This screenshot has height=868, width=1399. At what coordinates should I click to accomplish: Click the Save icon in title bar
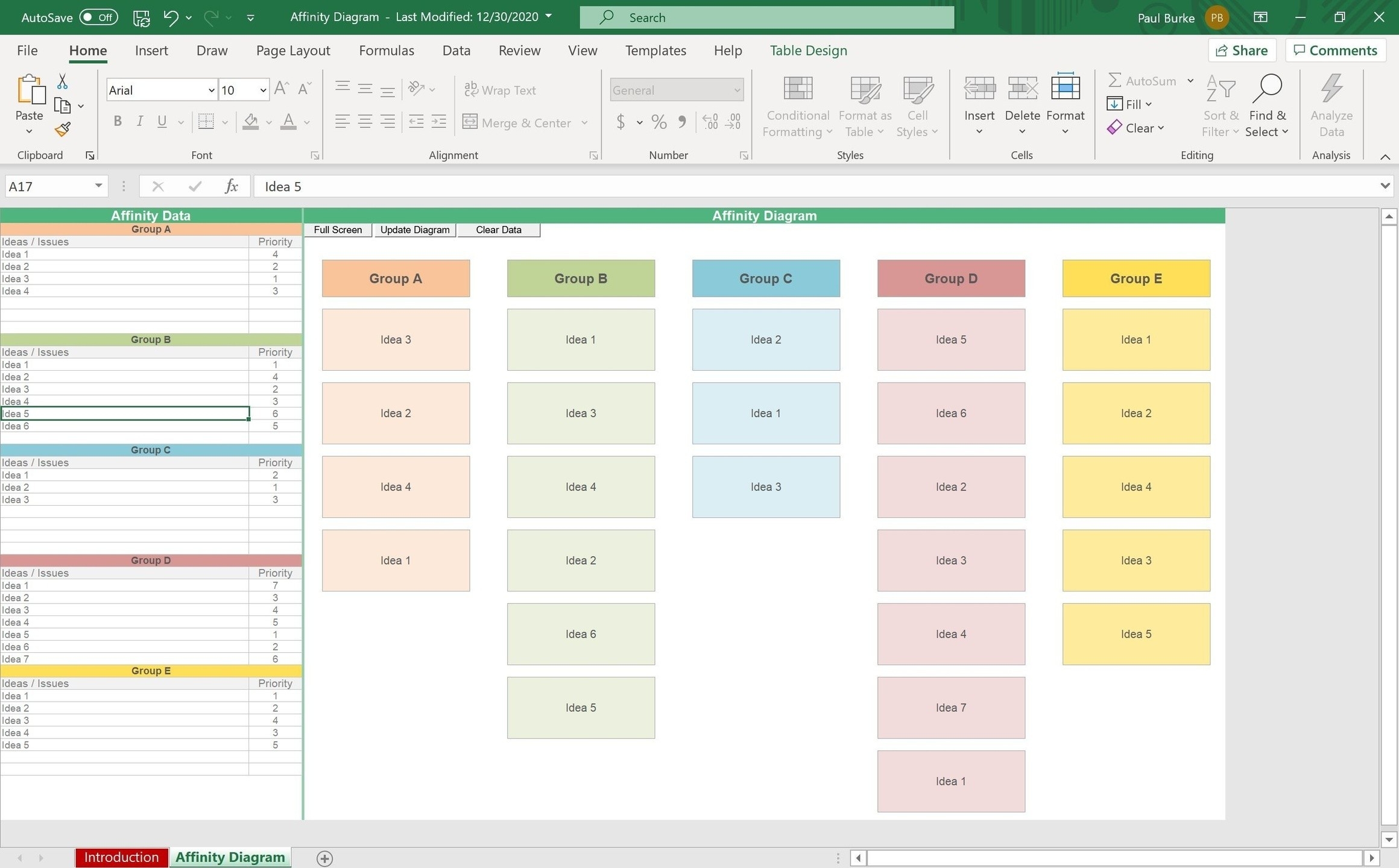pos(141,17)
